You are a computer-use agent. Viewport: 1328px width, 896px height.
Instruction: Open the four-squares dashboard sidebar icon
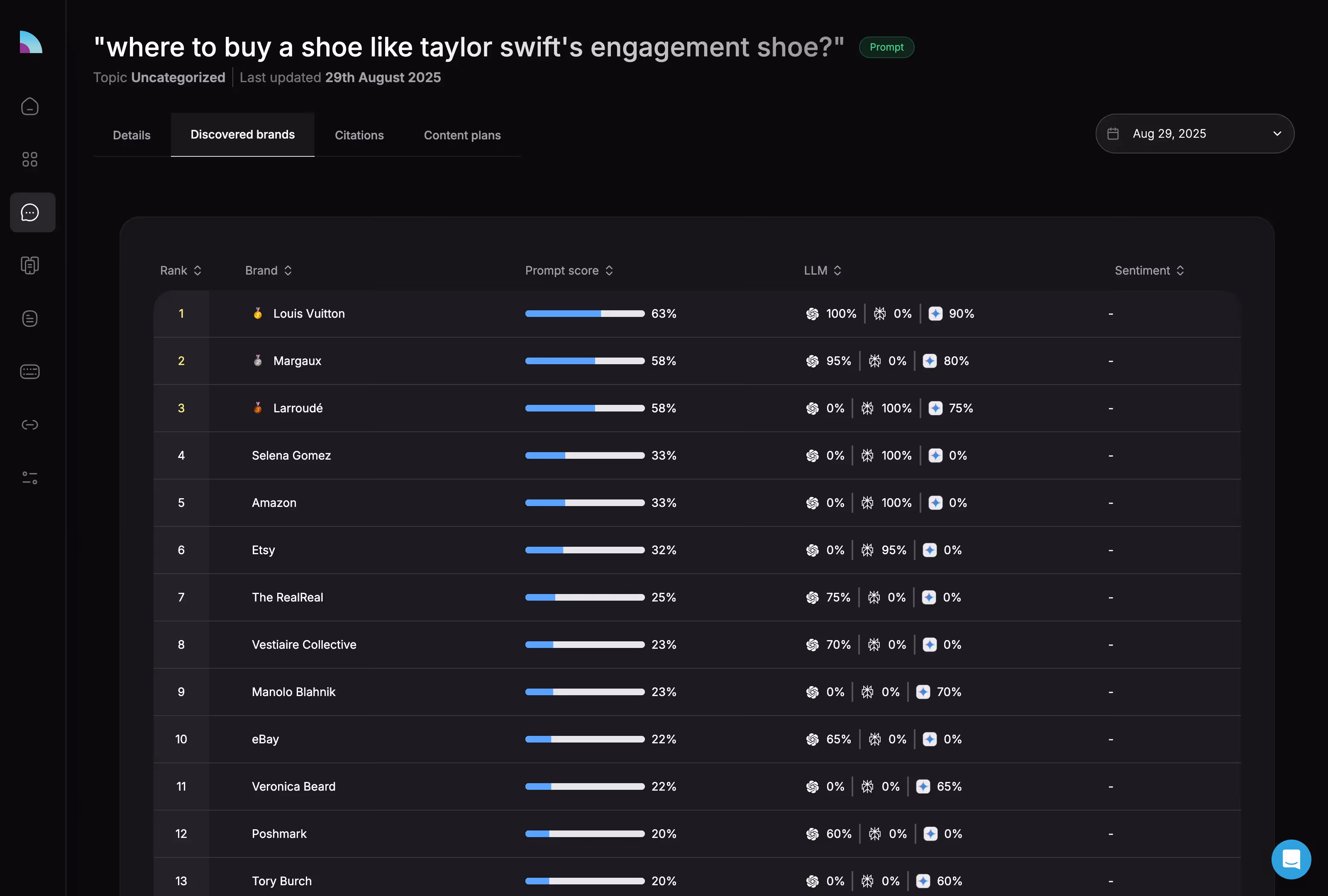coord(30,159)
